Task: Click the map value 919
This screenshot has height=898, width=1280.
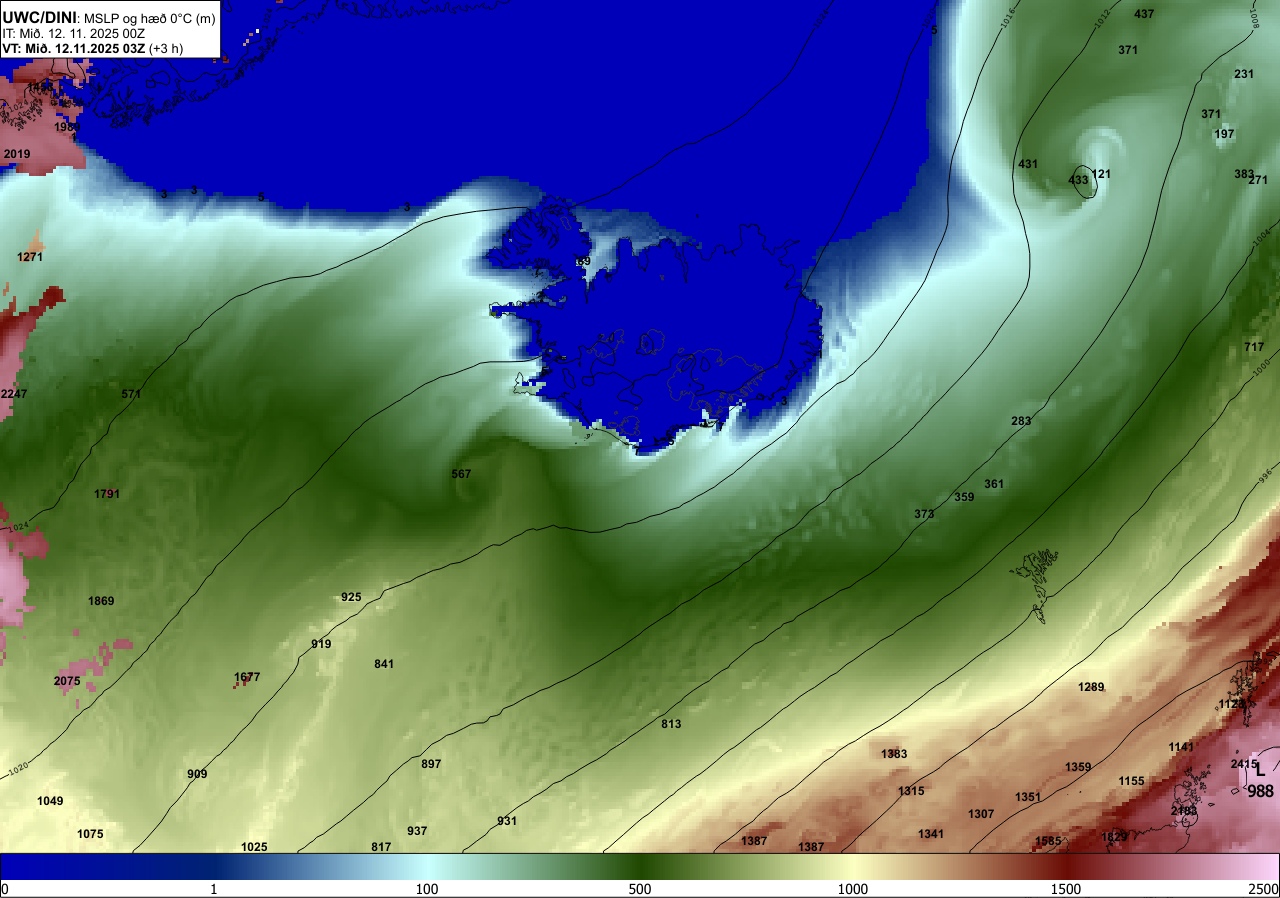Action: pos(321,644)
